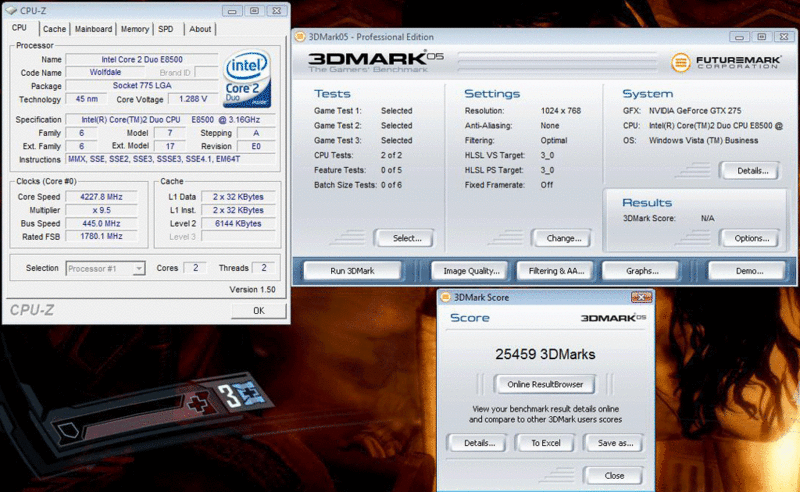Click the 25459 3DMarks score text
Image resolution: width=800 pixels, height=492 pixels.
click(545, 354)
